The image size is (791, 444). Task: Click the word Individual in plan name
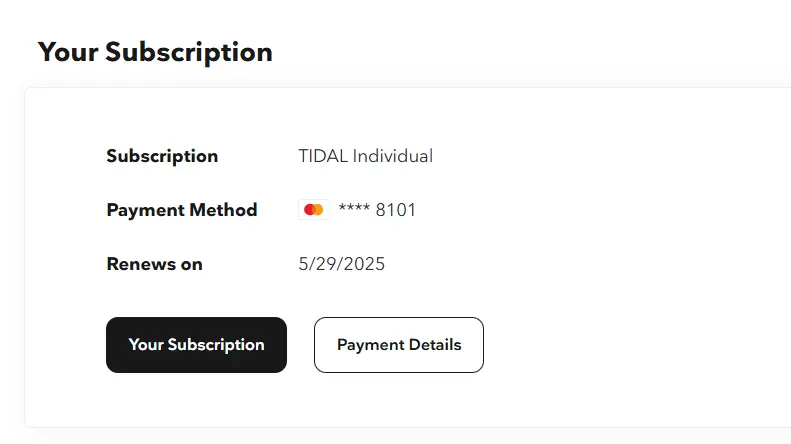tap(392, 156)
